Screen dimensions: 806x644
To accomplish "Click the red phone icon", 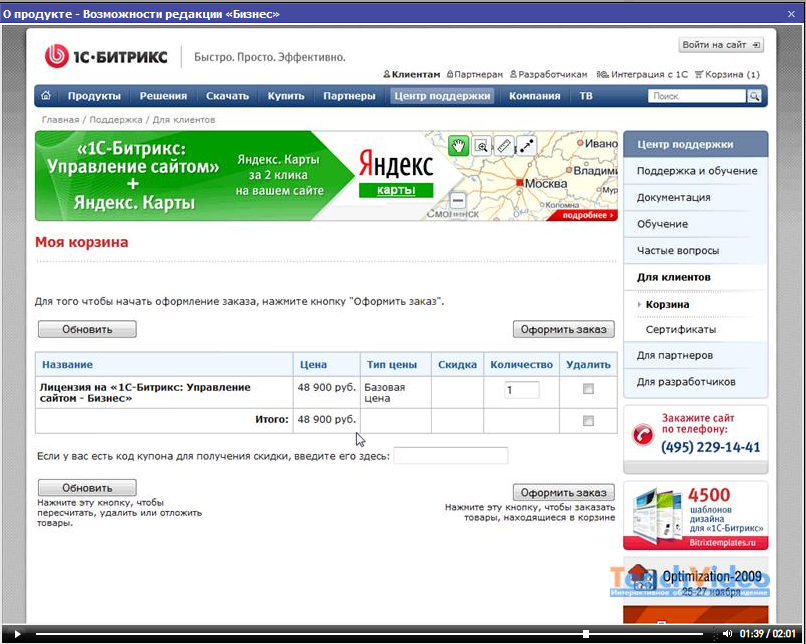I will click(643, 434).
